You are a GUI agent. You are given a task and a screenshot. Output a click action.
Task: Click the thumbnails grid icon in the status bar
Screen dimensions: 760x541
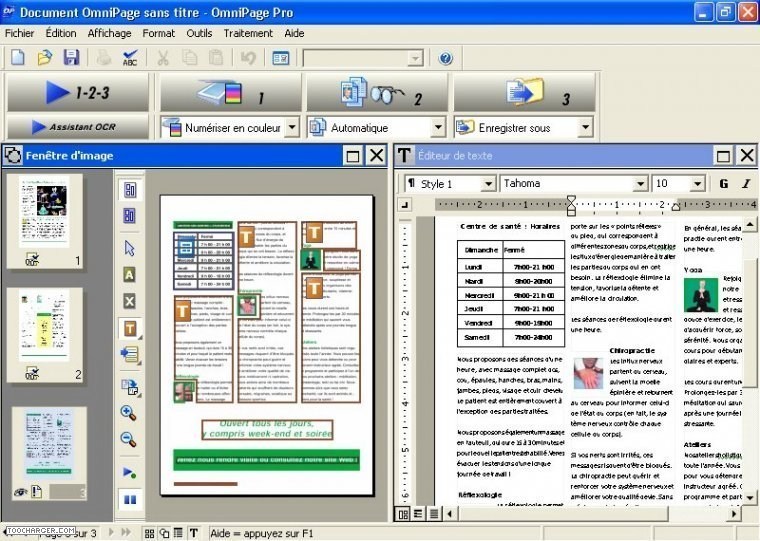pos(149,533)
